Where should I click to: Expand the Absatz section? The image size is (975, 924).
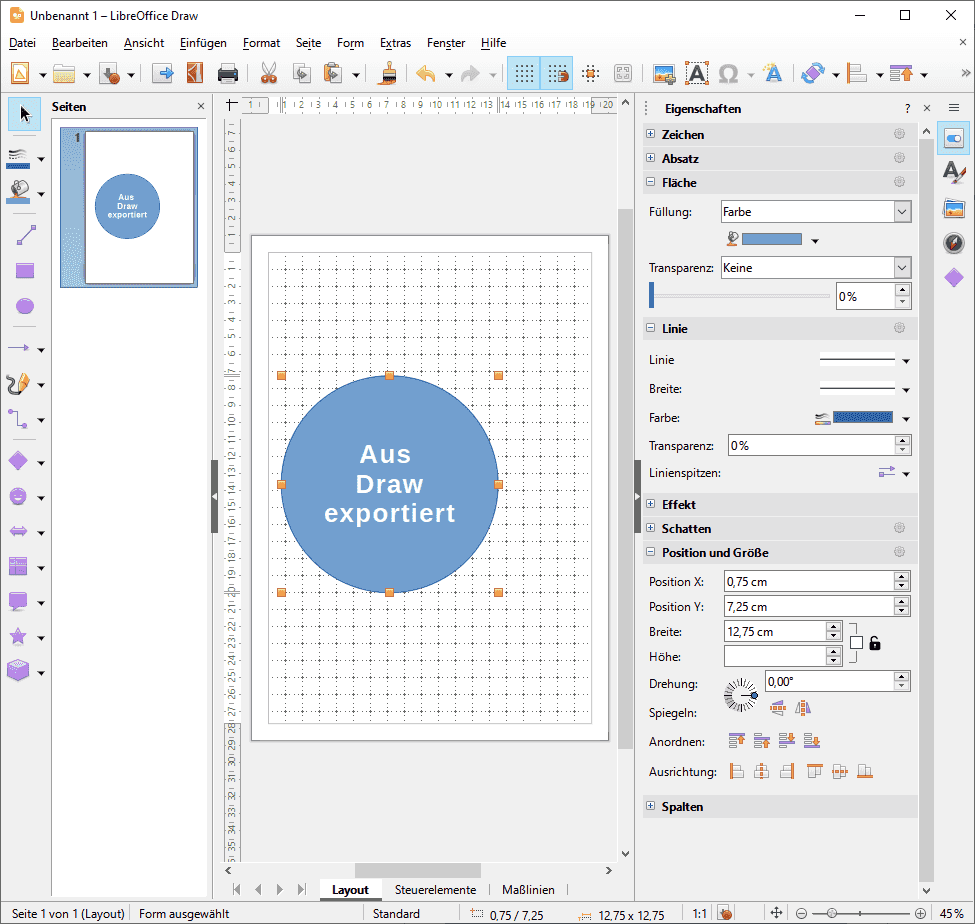(650, 158)
